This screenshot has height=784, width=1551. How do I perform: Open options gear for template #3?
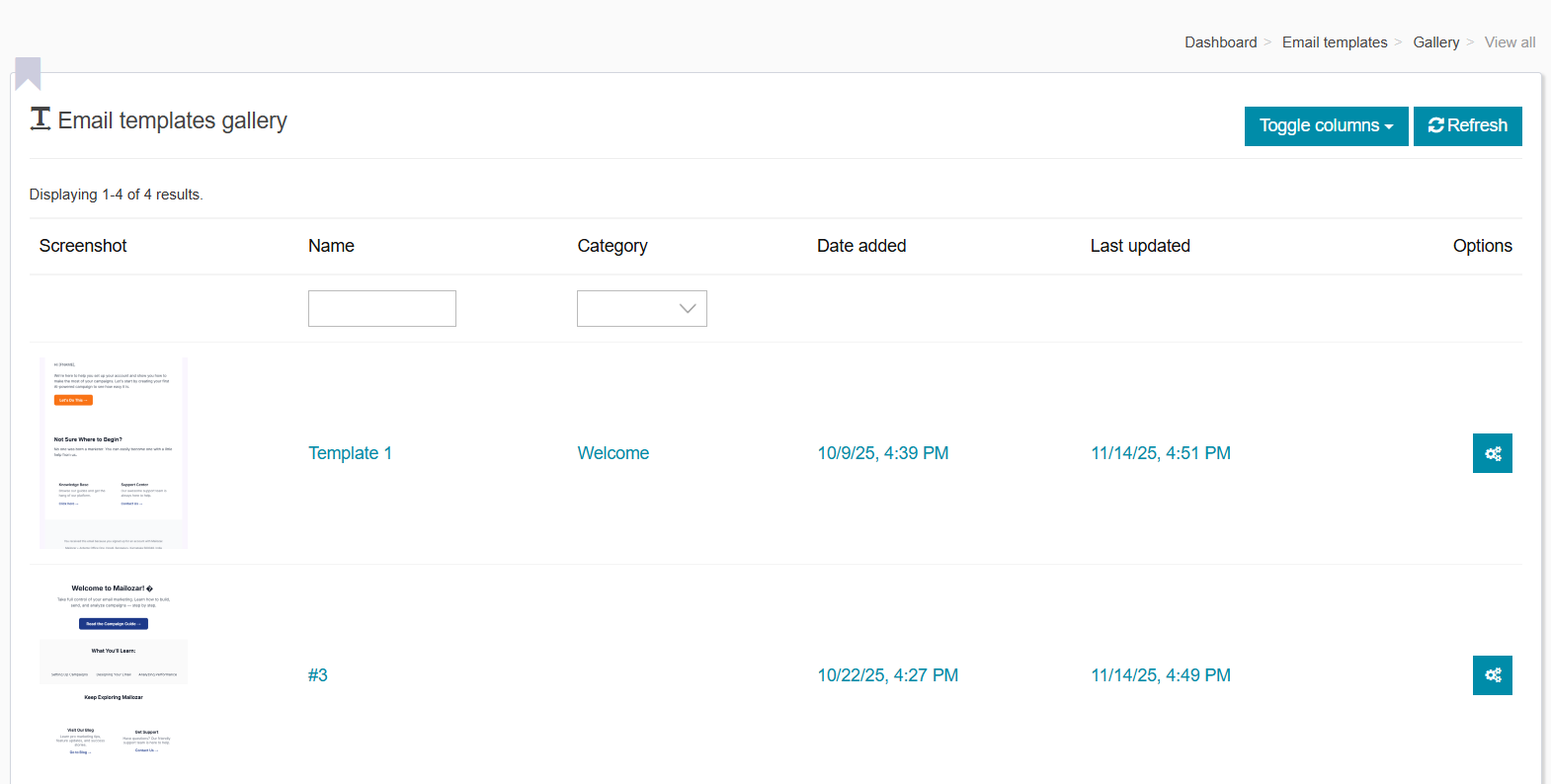coord(1492,675)
